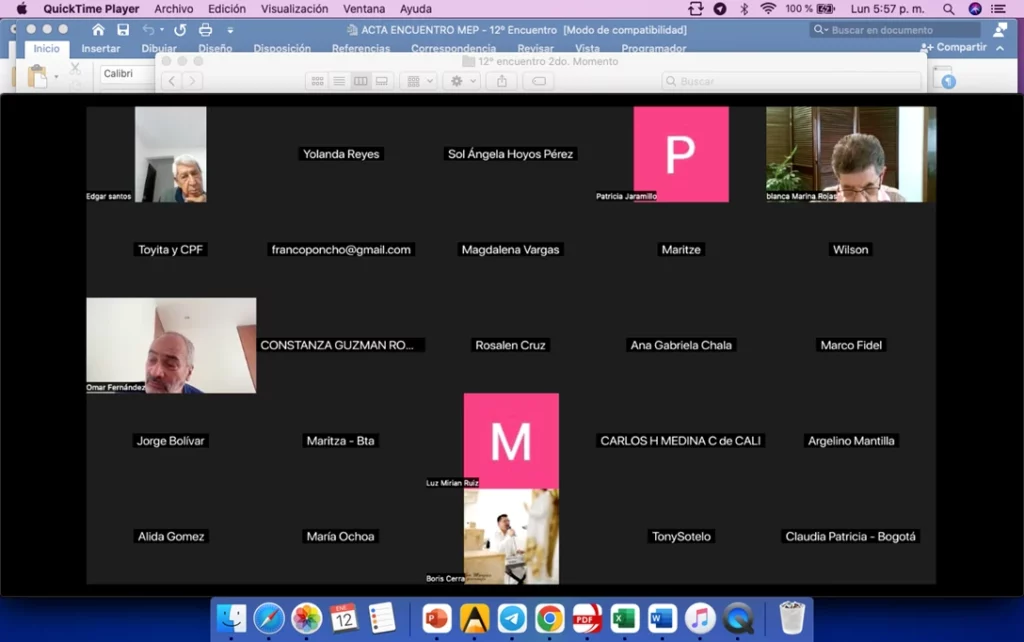The image size is (1024, 642).
Task: Launch Google Chrome from the Dock
Action: coord(548,618)
